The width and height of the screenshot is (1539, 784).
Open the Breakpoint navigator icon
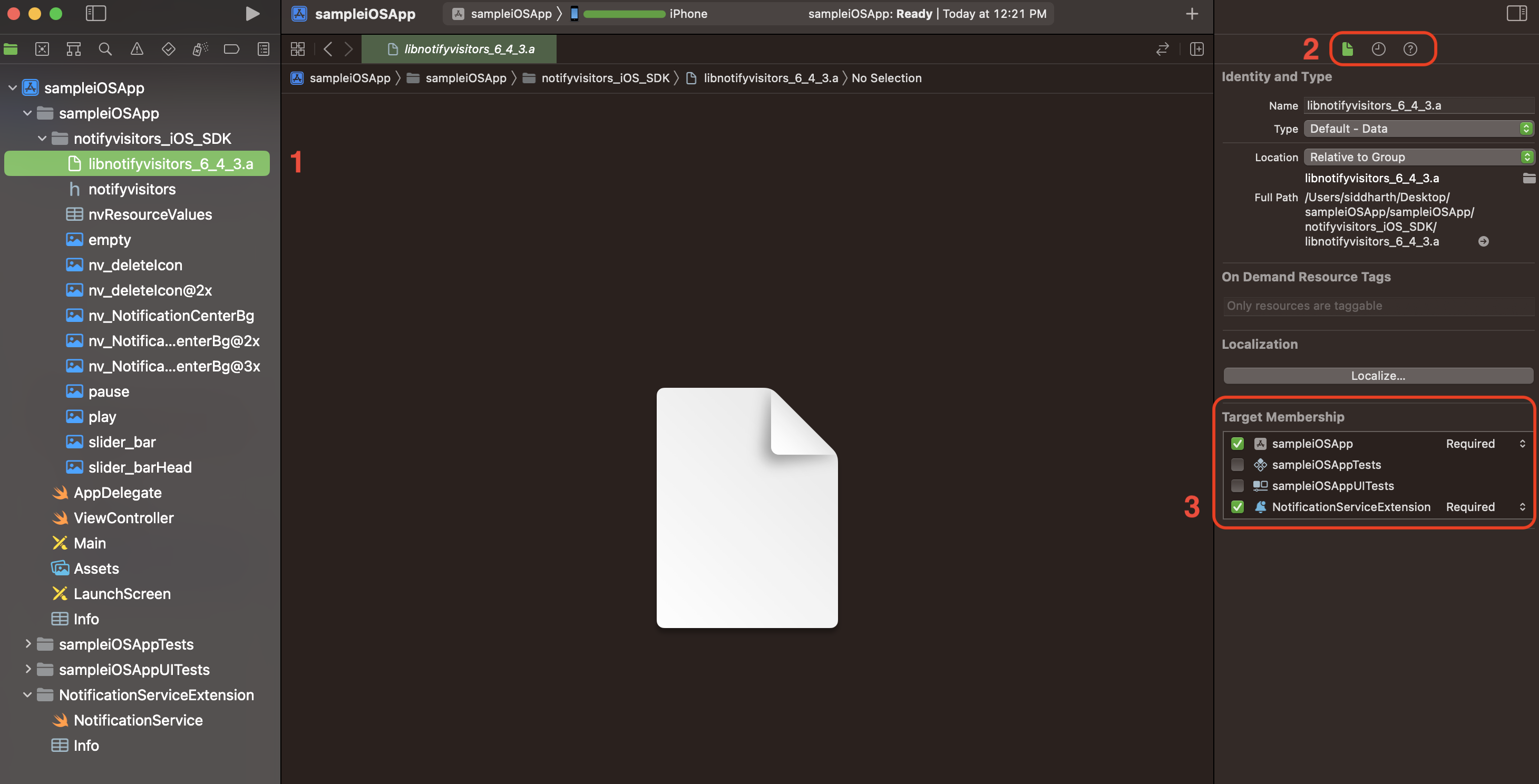point(232,49)
